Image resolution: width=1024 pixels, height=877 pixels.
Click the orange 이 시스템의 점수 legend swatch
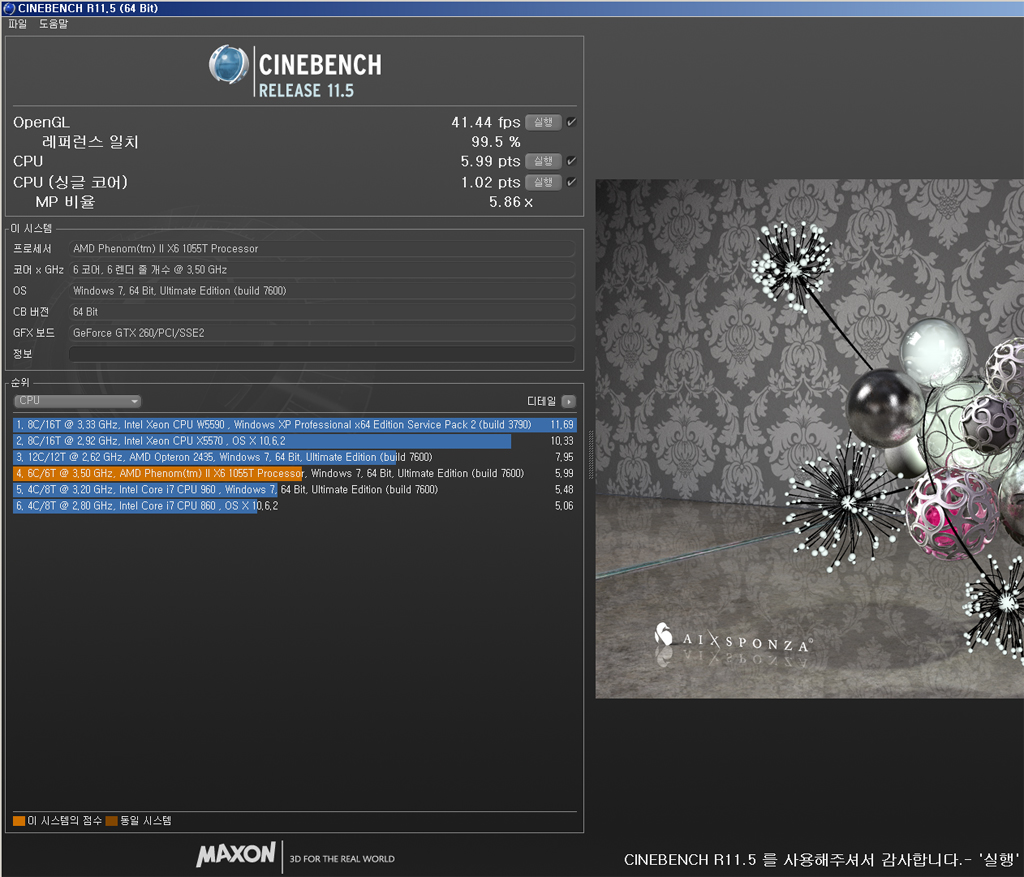19,821
